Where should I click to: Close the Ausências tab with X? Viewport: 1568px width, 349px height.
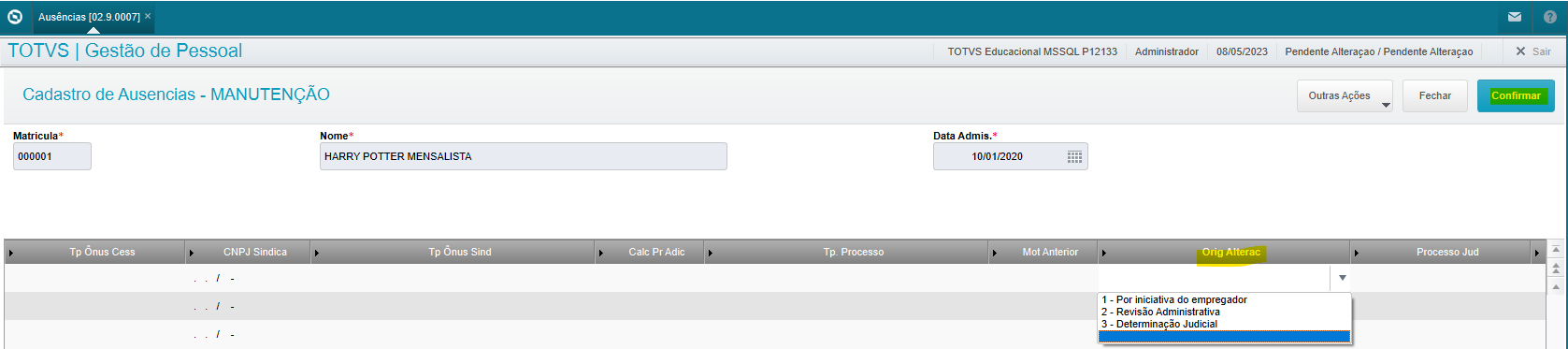148,16
